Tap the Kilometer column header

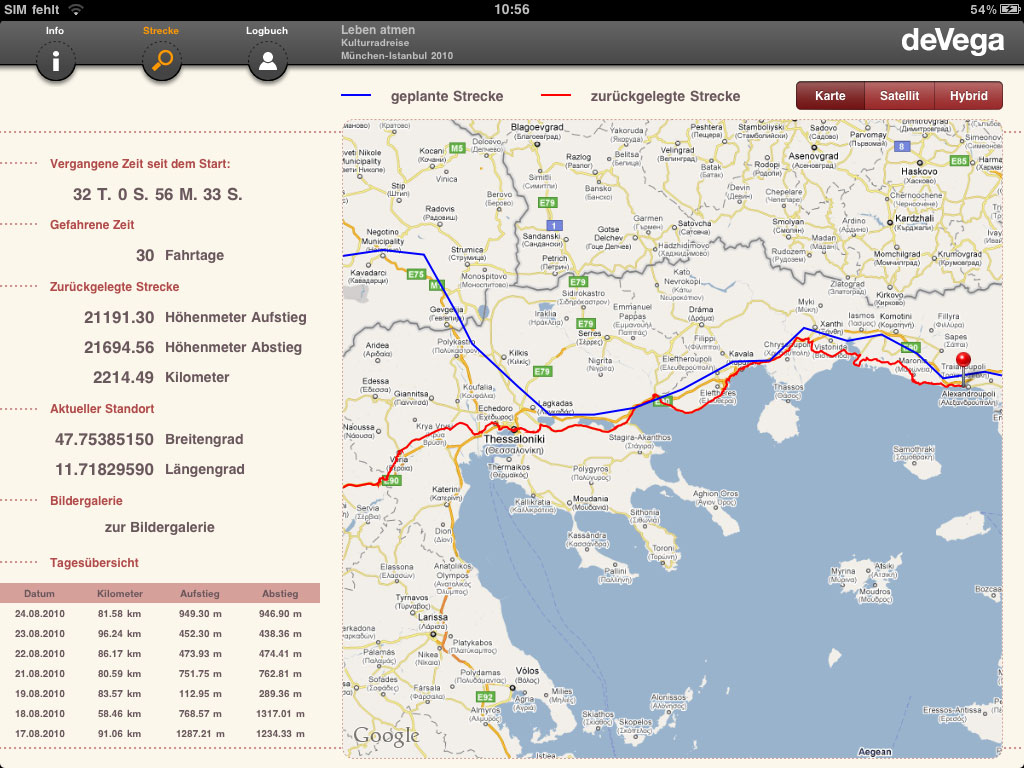pos(120,594)
